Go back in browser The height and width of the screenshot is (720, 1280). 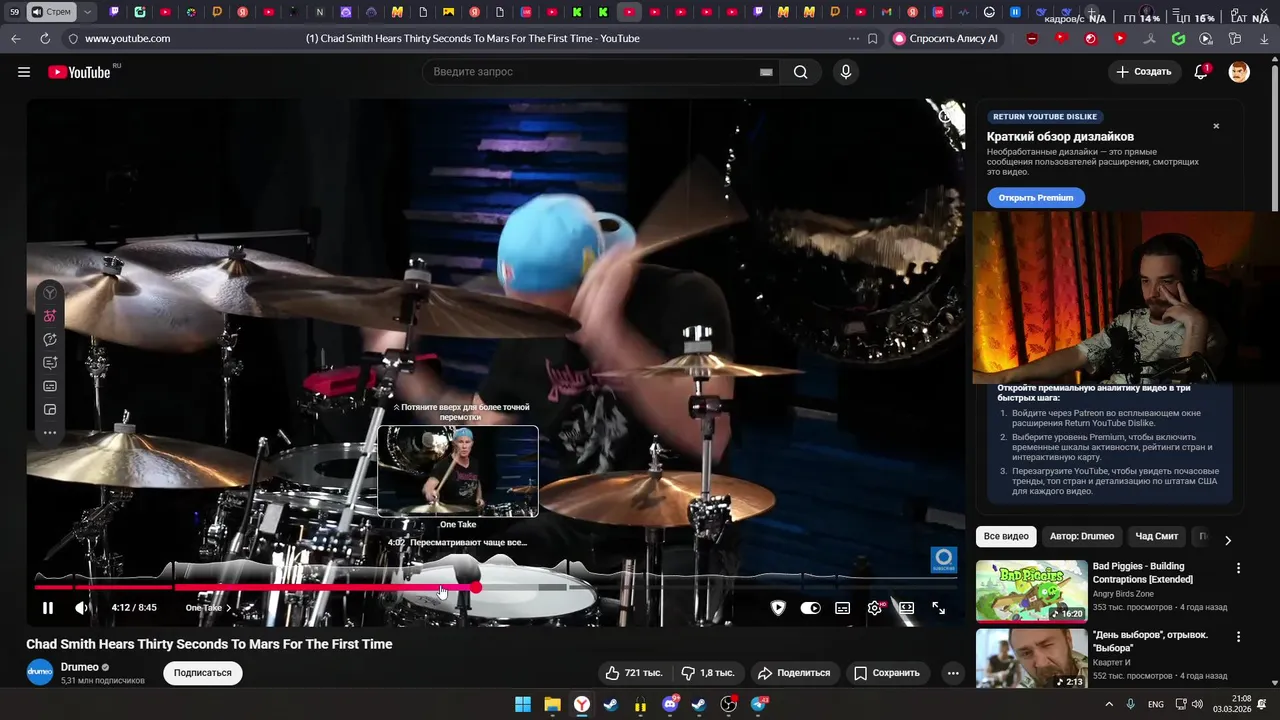click(x=16, y=39)
